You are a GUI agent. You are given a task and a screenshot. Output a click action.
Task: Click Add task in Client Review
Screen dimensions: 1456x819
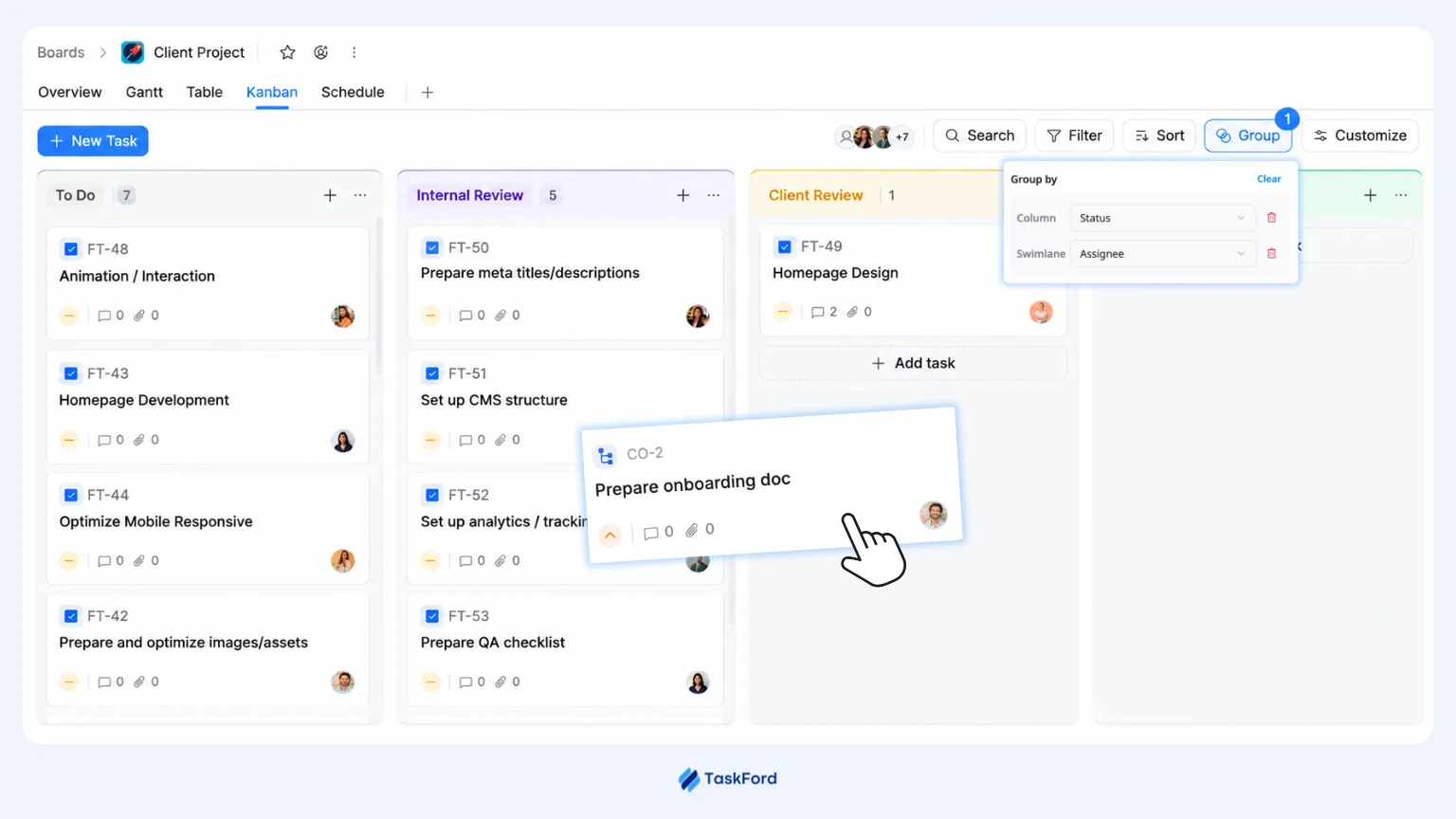(x=914, y=363)
